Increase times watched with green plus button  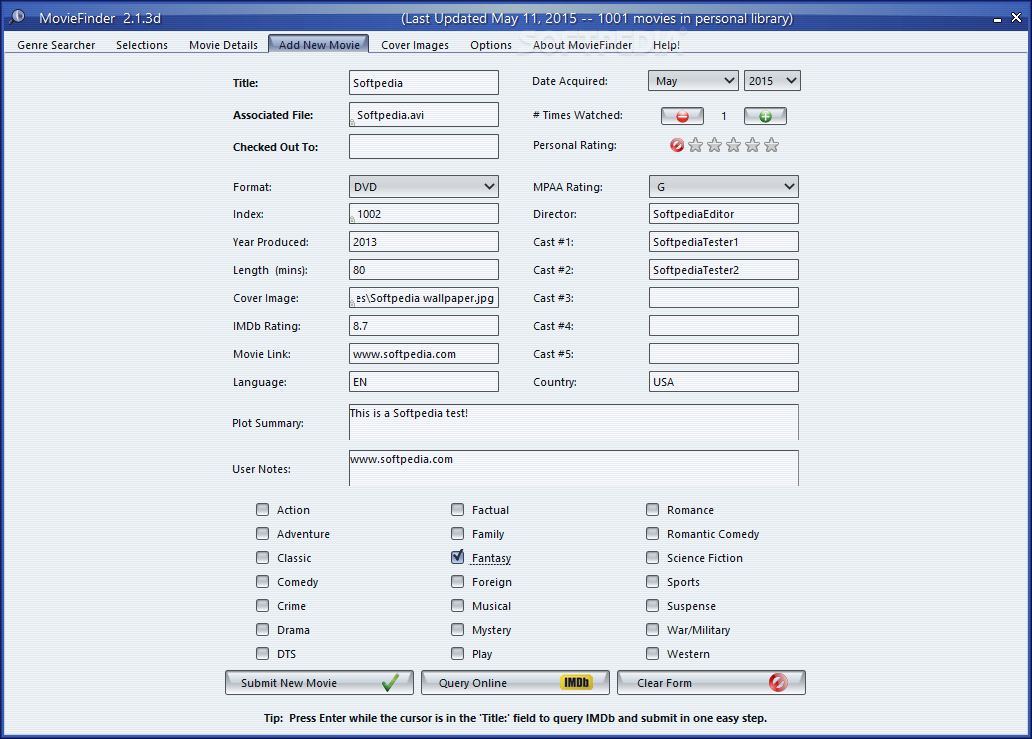(765, 116)
